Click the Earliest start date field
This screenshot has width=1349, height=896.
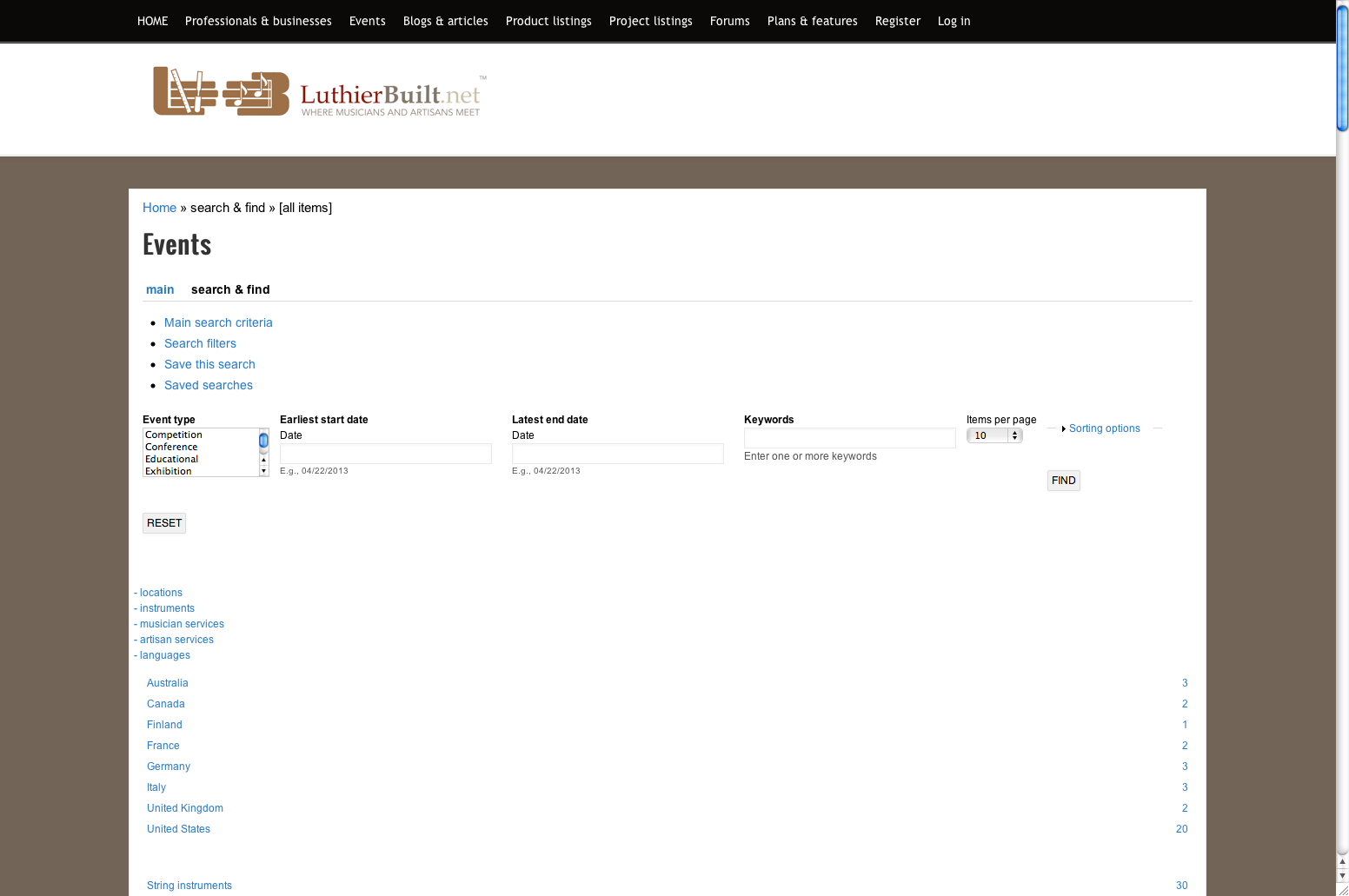click(x=386, y=454)
